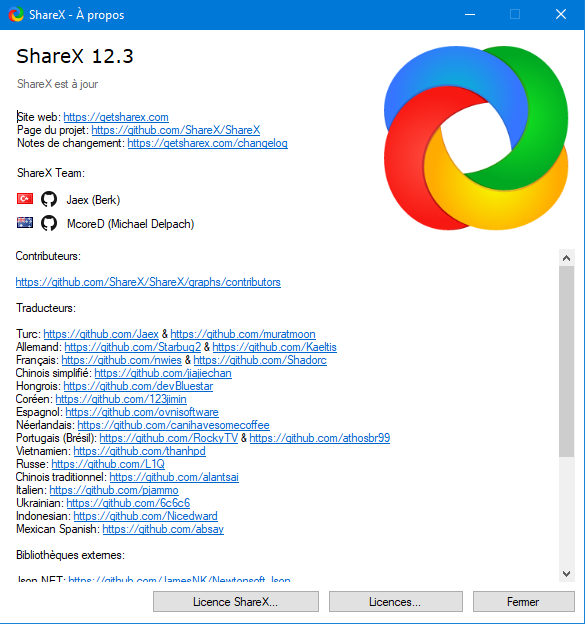The width and height of the screenshot is (585, 624).
Task: Open the github.com/nwies link
Action: pyautogui.click(x=121, y=360)
